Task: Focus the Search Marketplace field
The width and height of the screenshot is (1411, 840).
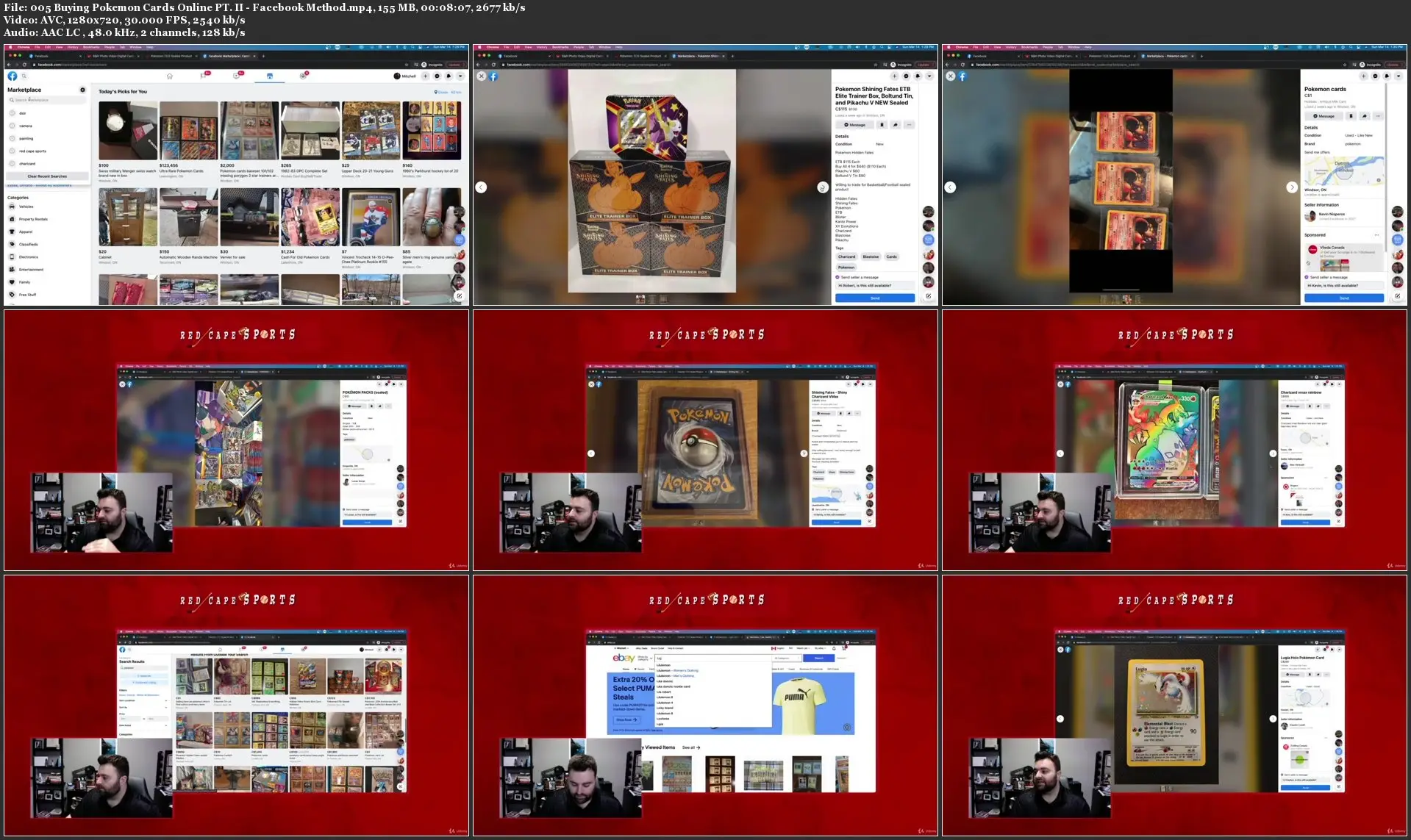Action: pos(47,100)
